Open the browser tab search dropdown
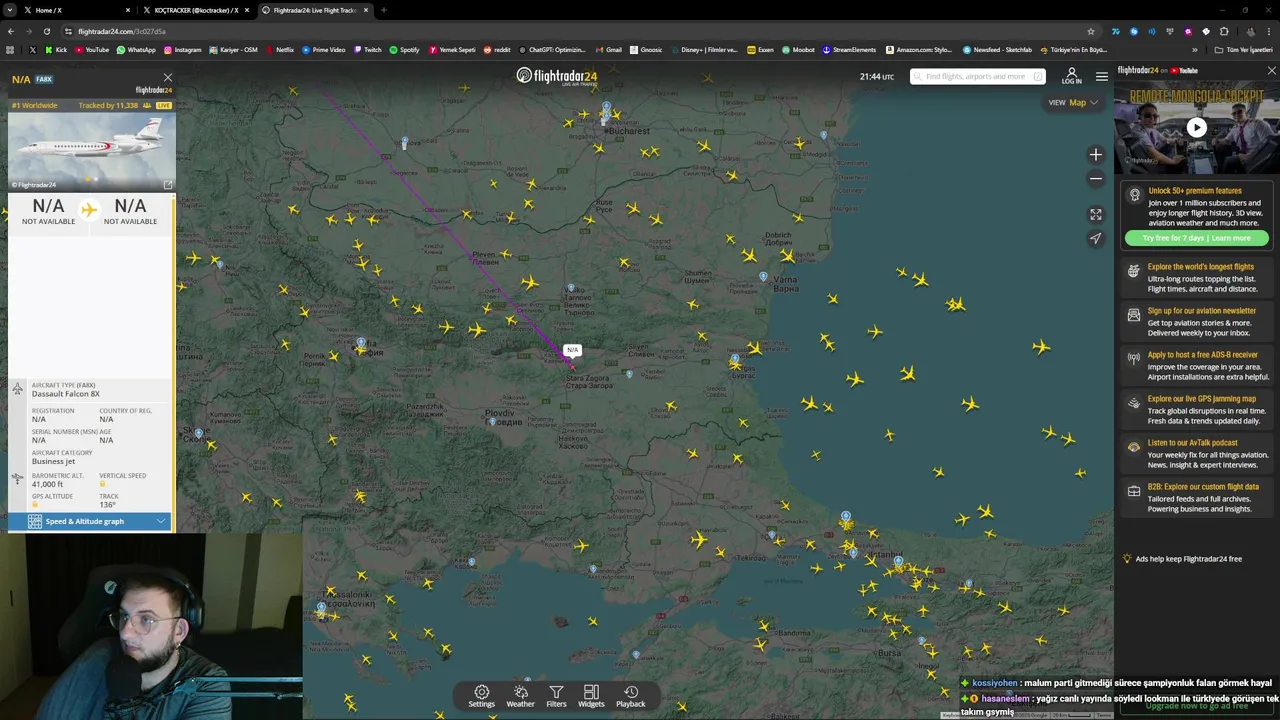The height and width of the screenshot is (720, 1280). (9, 10)
